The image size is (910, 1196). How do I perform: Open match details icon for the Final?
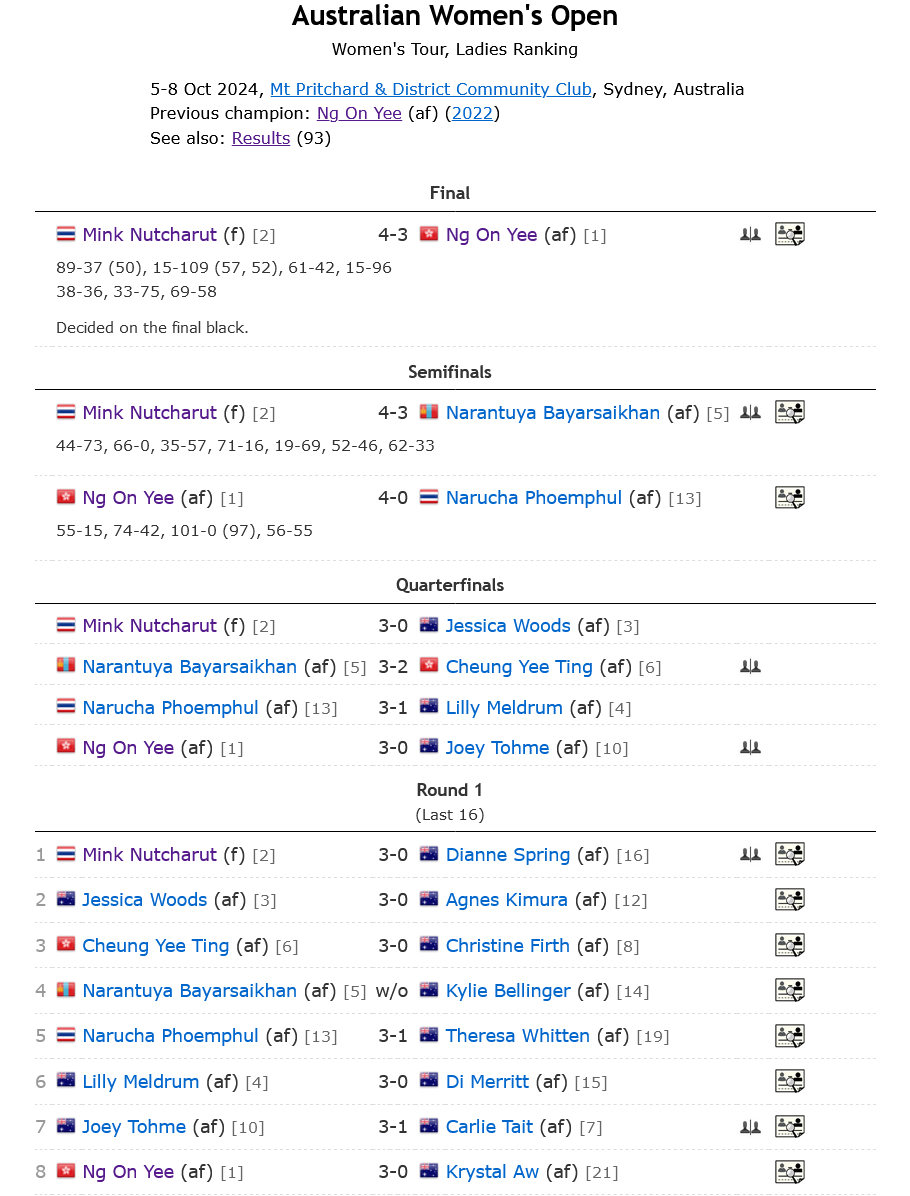[789, 234]
